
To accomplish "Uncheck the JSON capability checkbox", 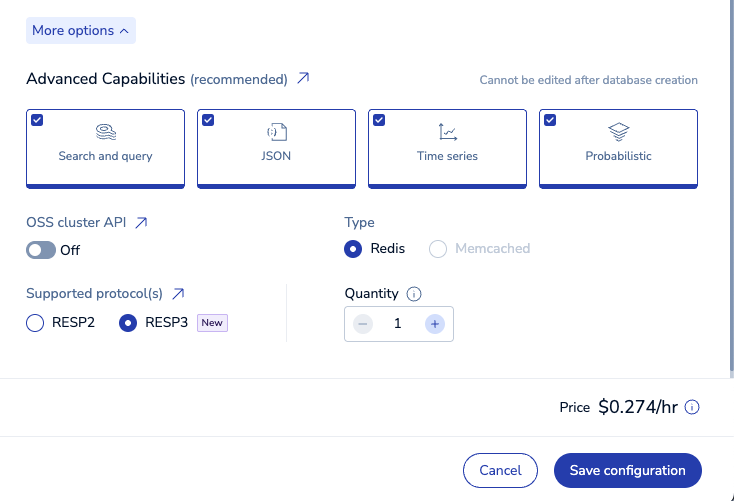I will coord(208,120).
